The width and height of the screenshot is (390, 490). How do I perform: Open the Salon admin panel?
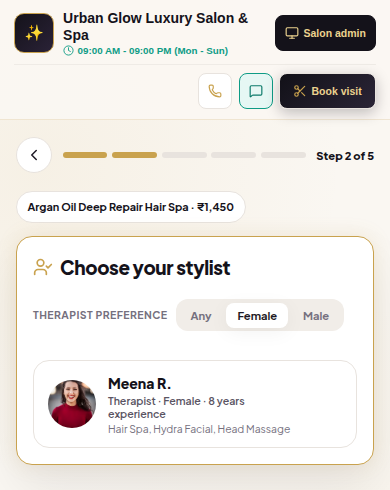click(x=325, y=33)
